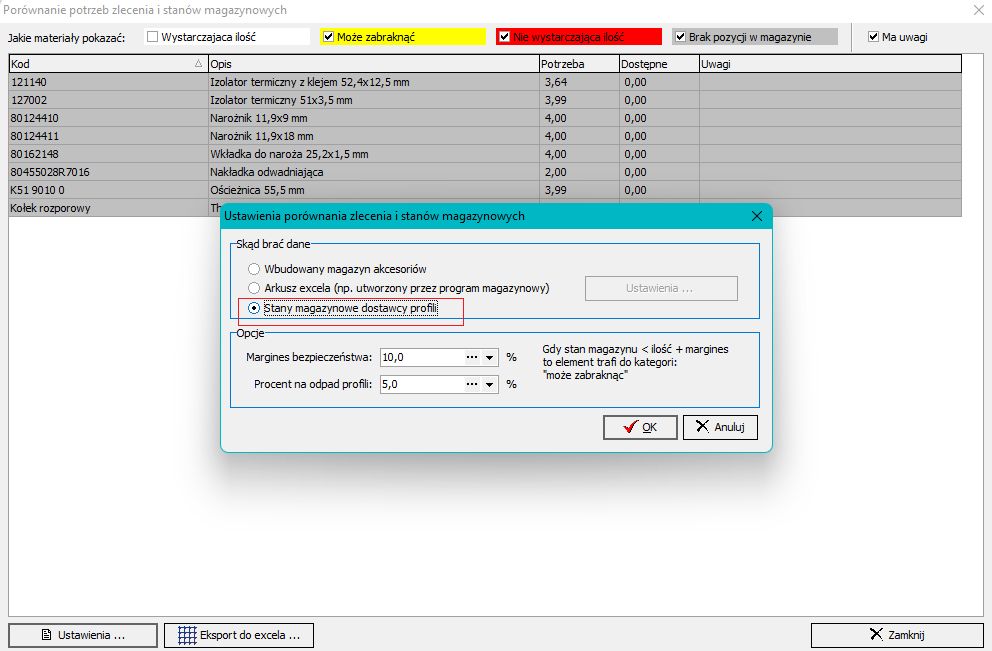
Task: Expand Procent na odpad profili dropdown
Action: (x=490, y=384)
